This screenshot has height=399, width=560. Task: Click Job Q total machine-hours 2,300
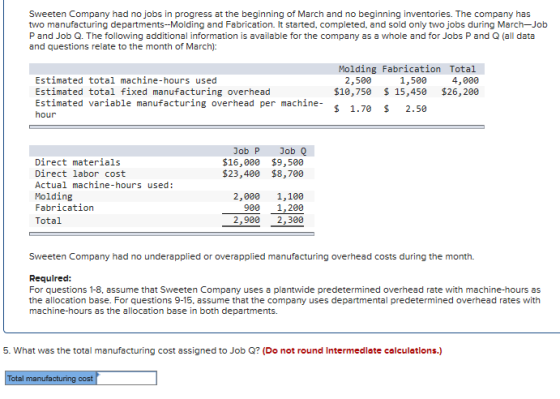tap(290, 220)
